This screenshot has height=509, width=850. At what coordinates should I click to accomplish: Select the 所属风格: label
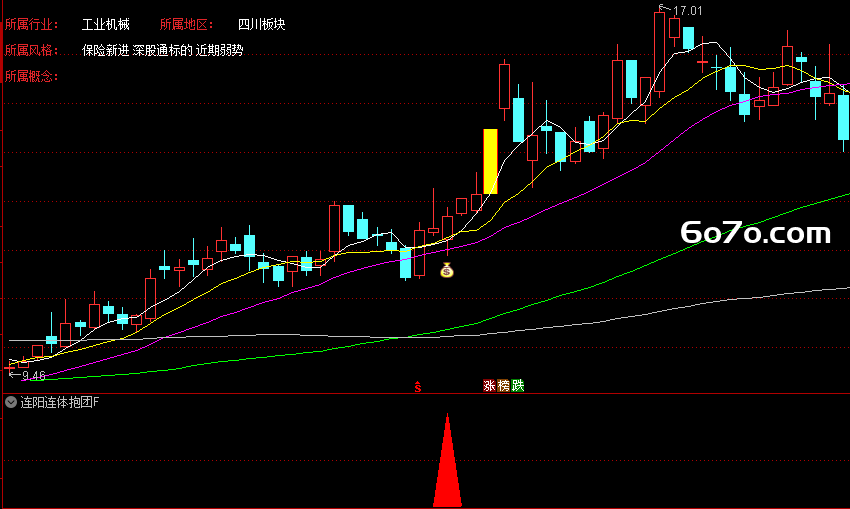(x=31, y=50)
